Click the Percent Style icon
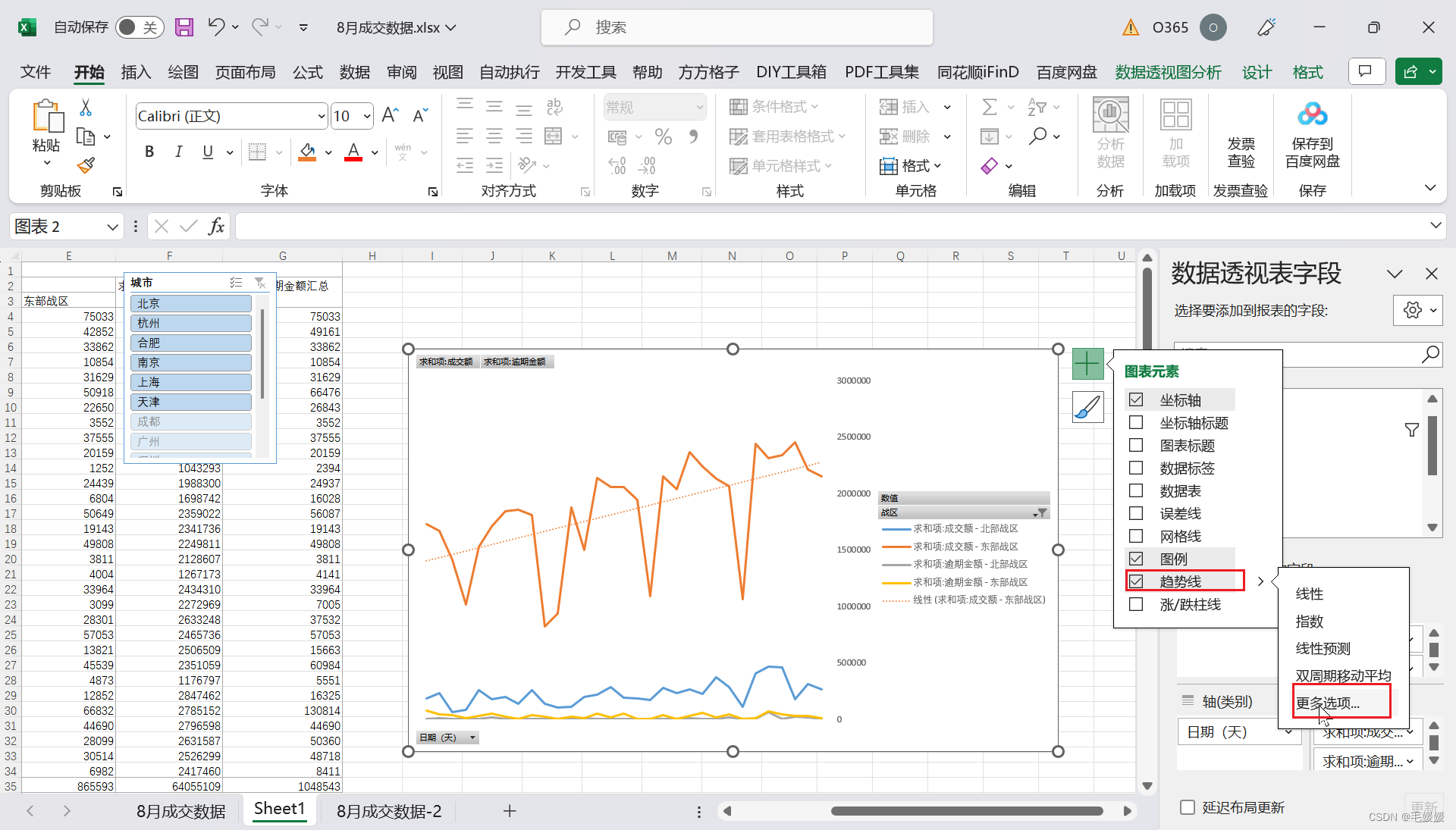This screenshot has height=830, width=1456. 664,136
